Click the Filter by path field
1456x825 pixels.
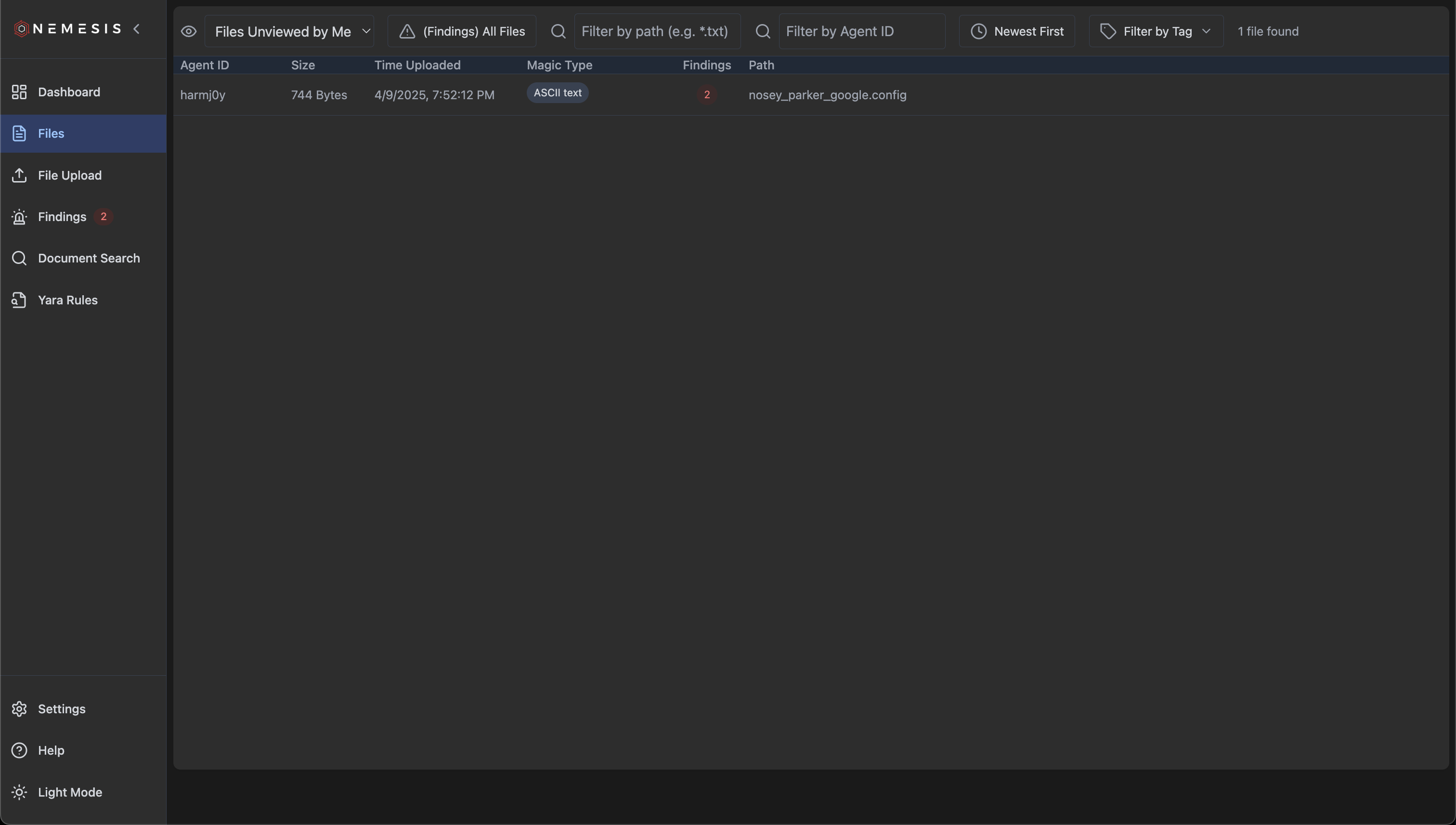(x=657, y=32)
